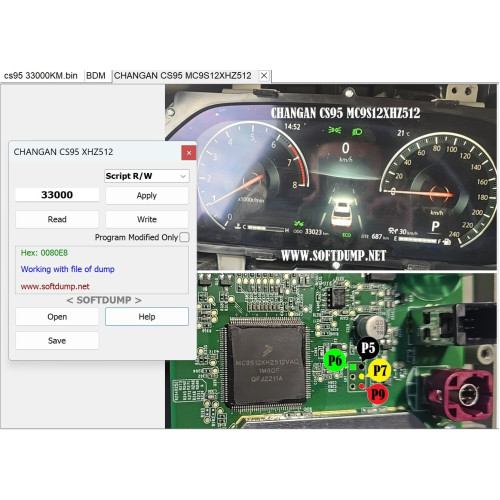Click the Read button

[x=57, y=219]
